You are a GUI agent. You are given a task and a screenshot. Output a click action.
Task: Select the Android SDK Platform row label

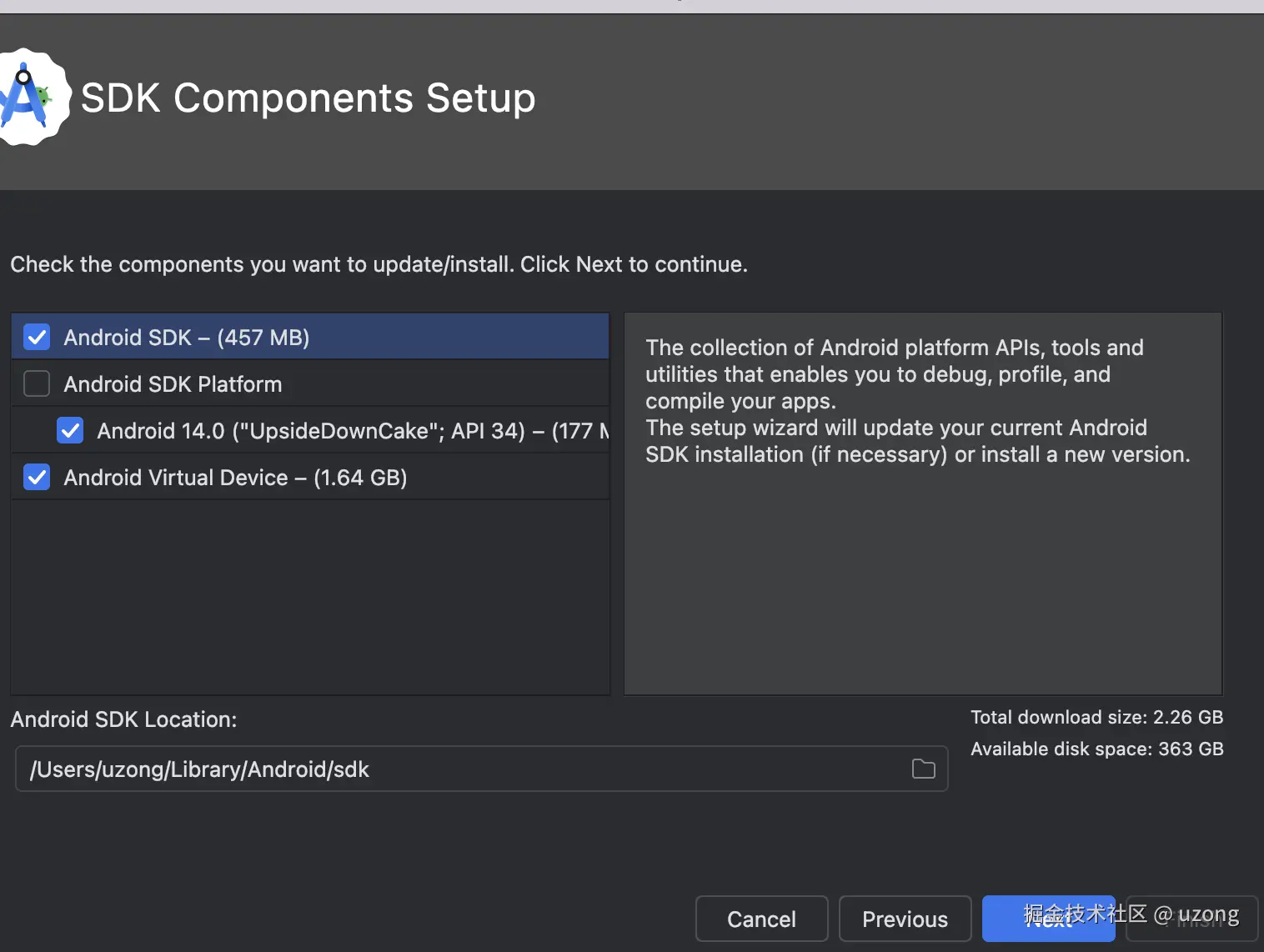coord(173,384)
